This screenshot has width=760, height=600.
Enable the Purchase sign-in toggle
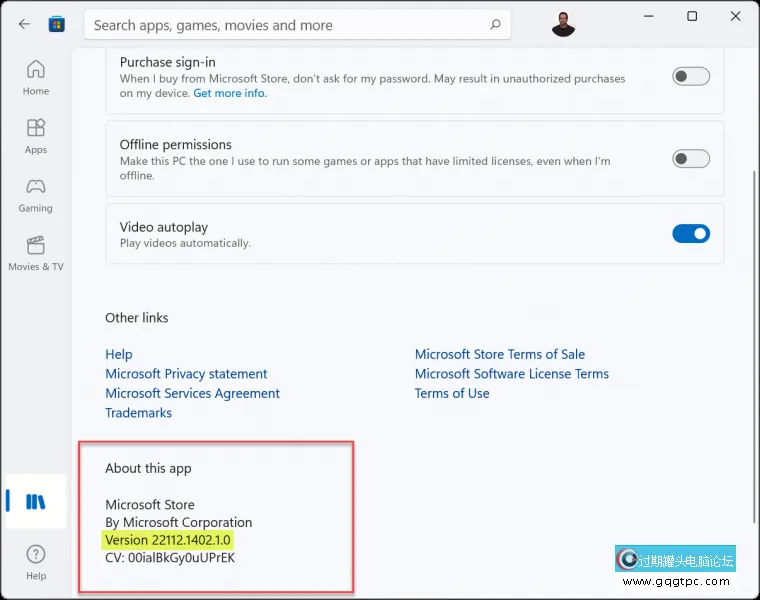[x=691, y=76]
